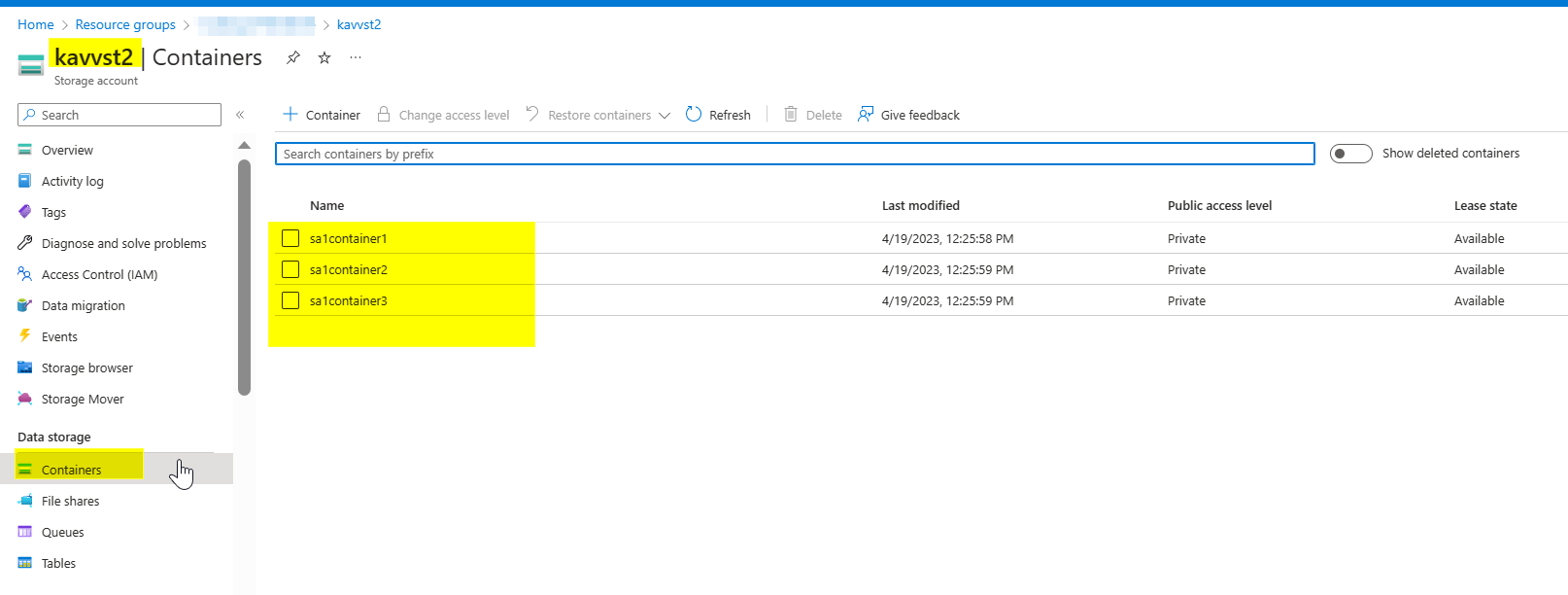This screenshot has width=1568, height=595.
Task: Click the storage account icon beside kavvst2
Action: tap(31, 65)
